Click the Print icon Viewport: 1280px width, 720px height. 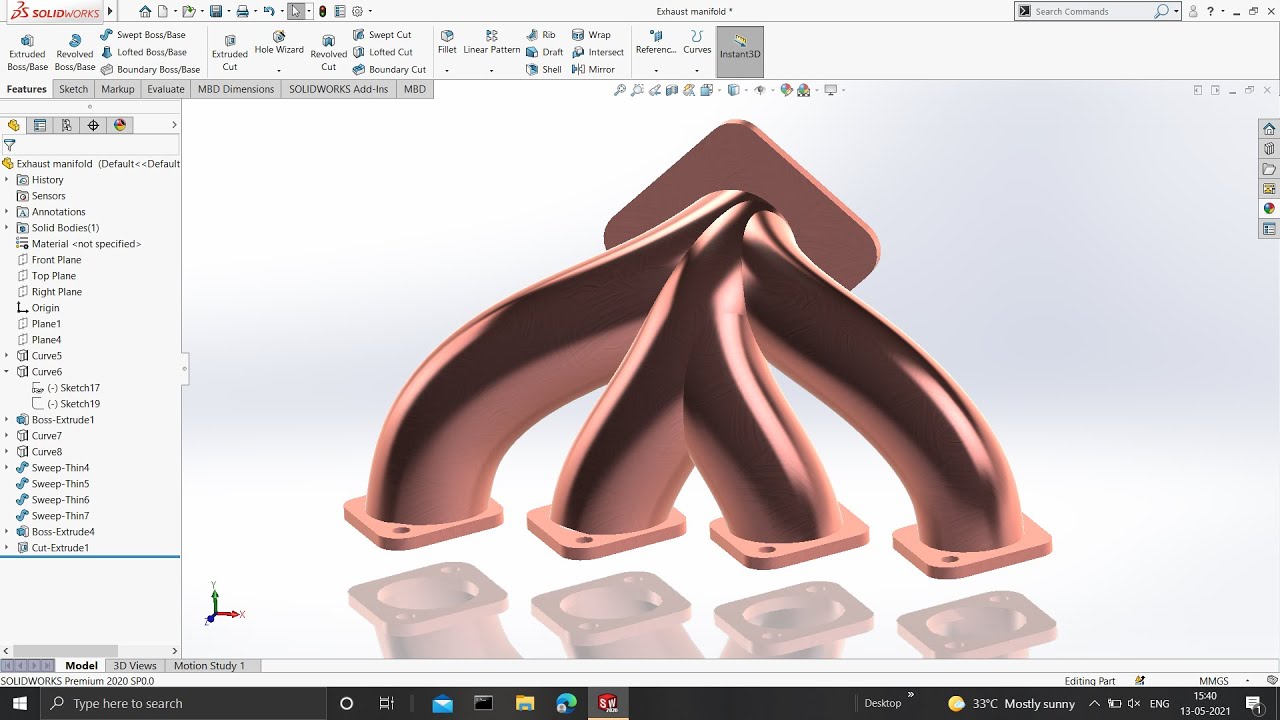(242, 11)
